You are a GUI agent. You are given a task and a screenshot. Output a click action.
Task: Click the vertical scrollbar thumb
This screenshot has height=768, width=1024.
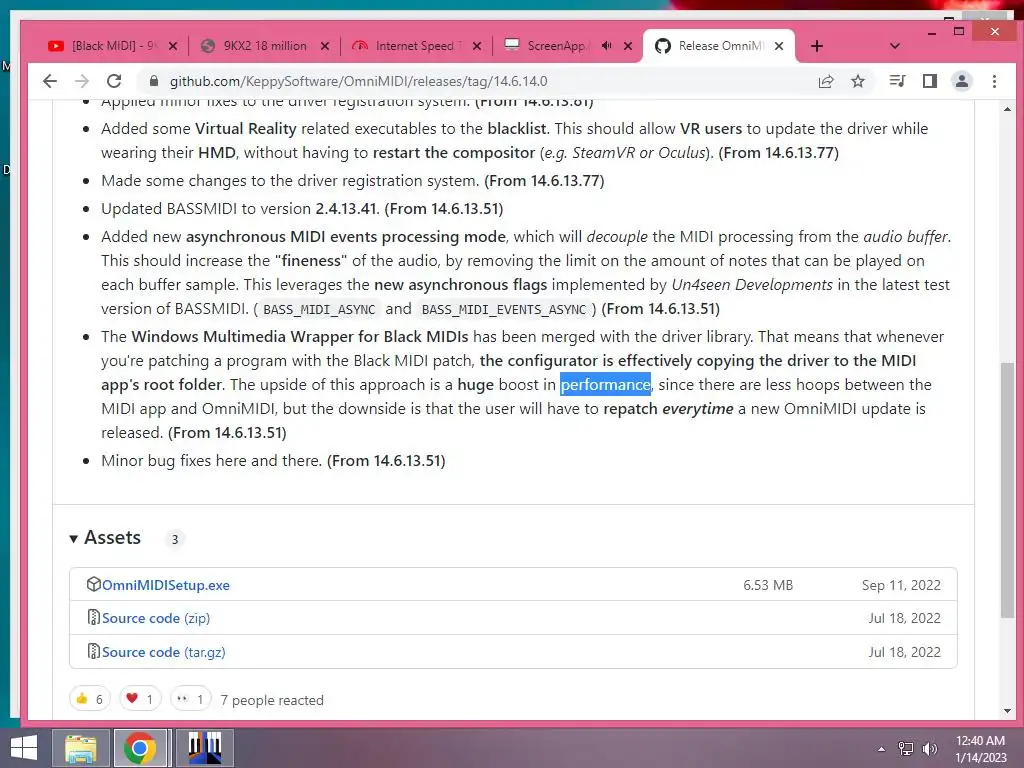click(x=1007, y=490)
